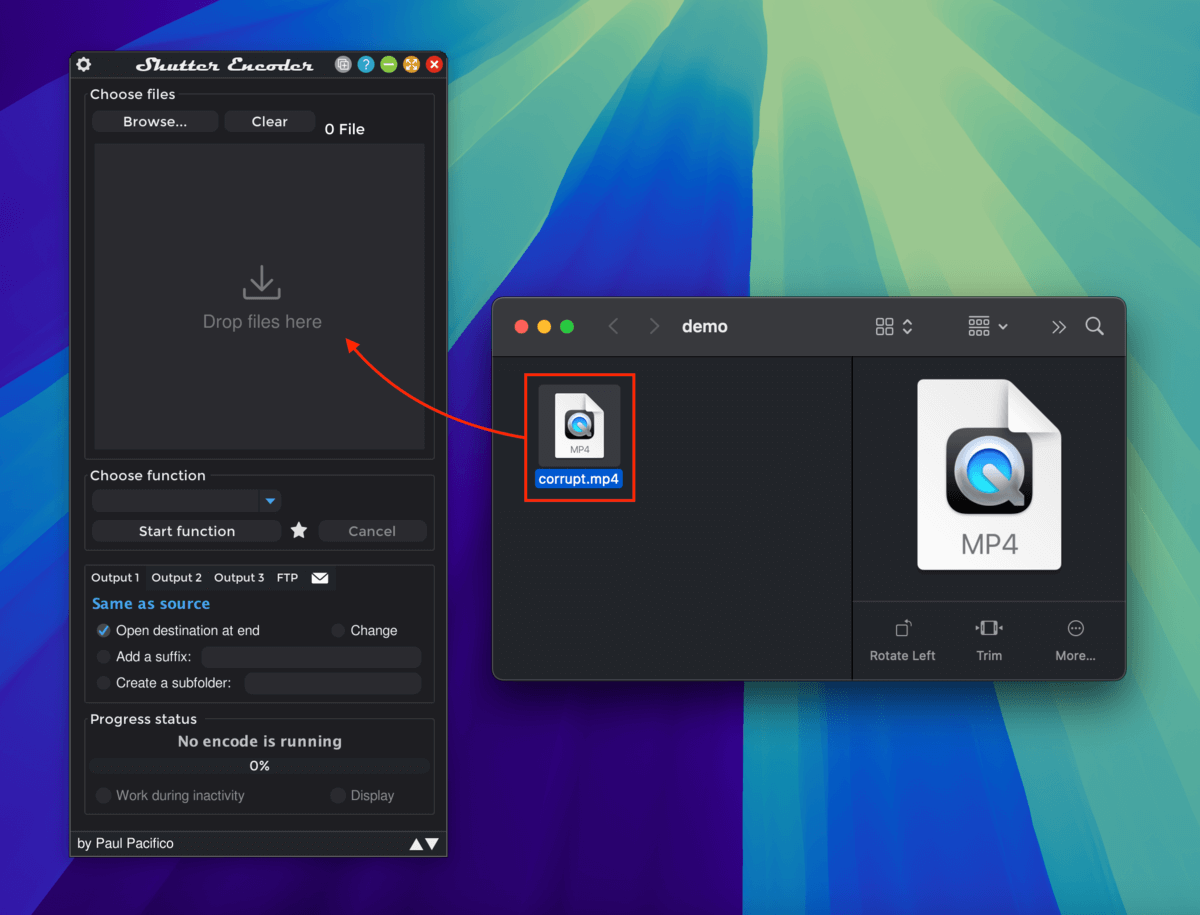Screen dimensions: 1200x915
Task: Toggle the Display checkbox
Action: click(x=338, y=796)
